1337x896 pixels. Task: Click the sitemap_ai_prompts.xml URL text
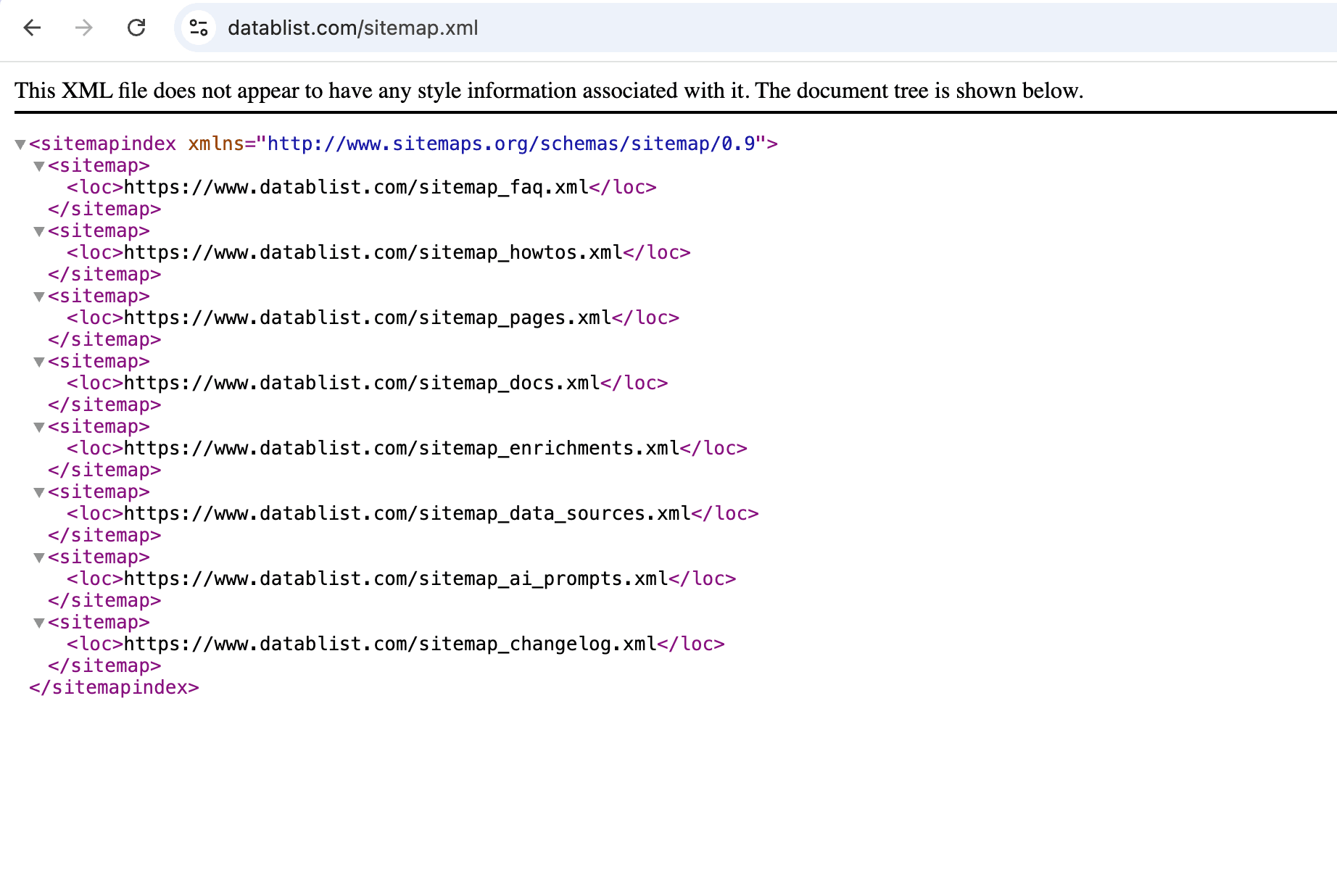394,578
